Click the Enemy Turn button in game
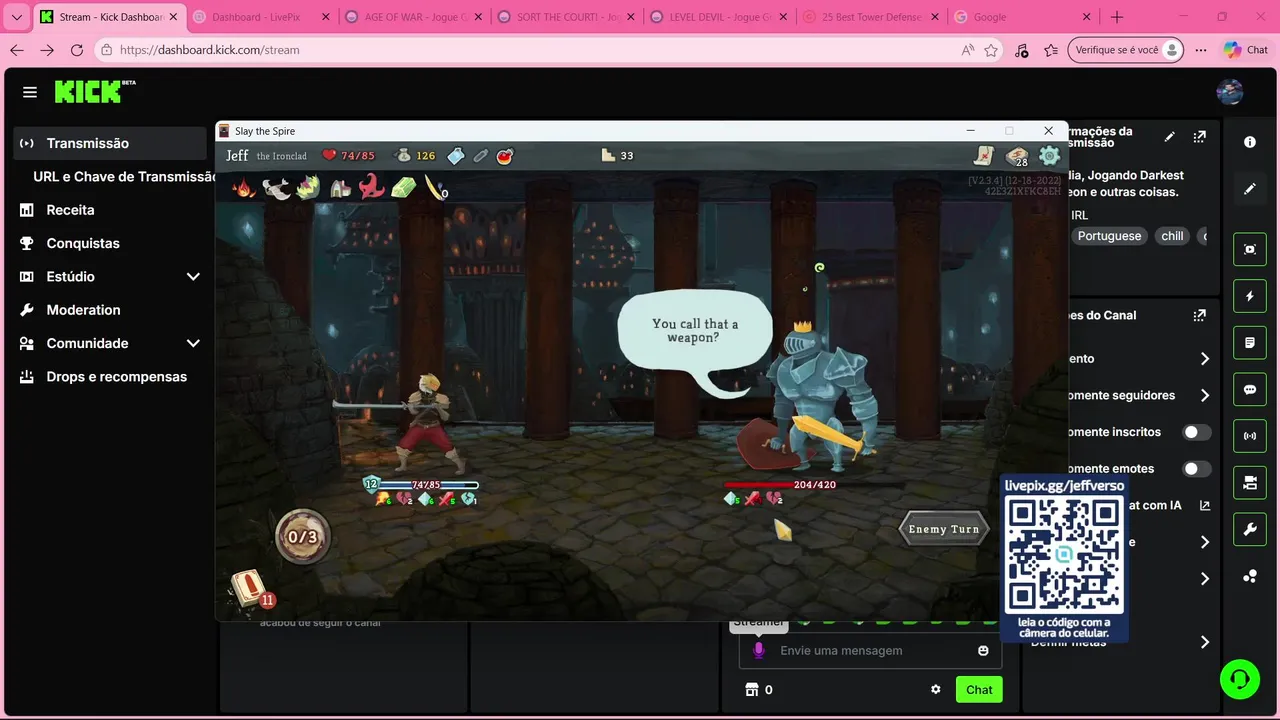Image resolution: width=1280 pixels, height=720 pixels. (943, 529)
